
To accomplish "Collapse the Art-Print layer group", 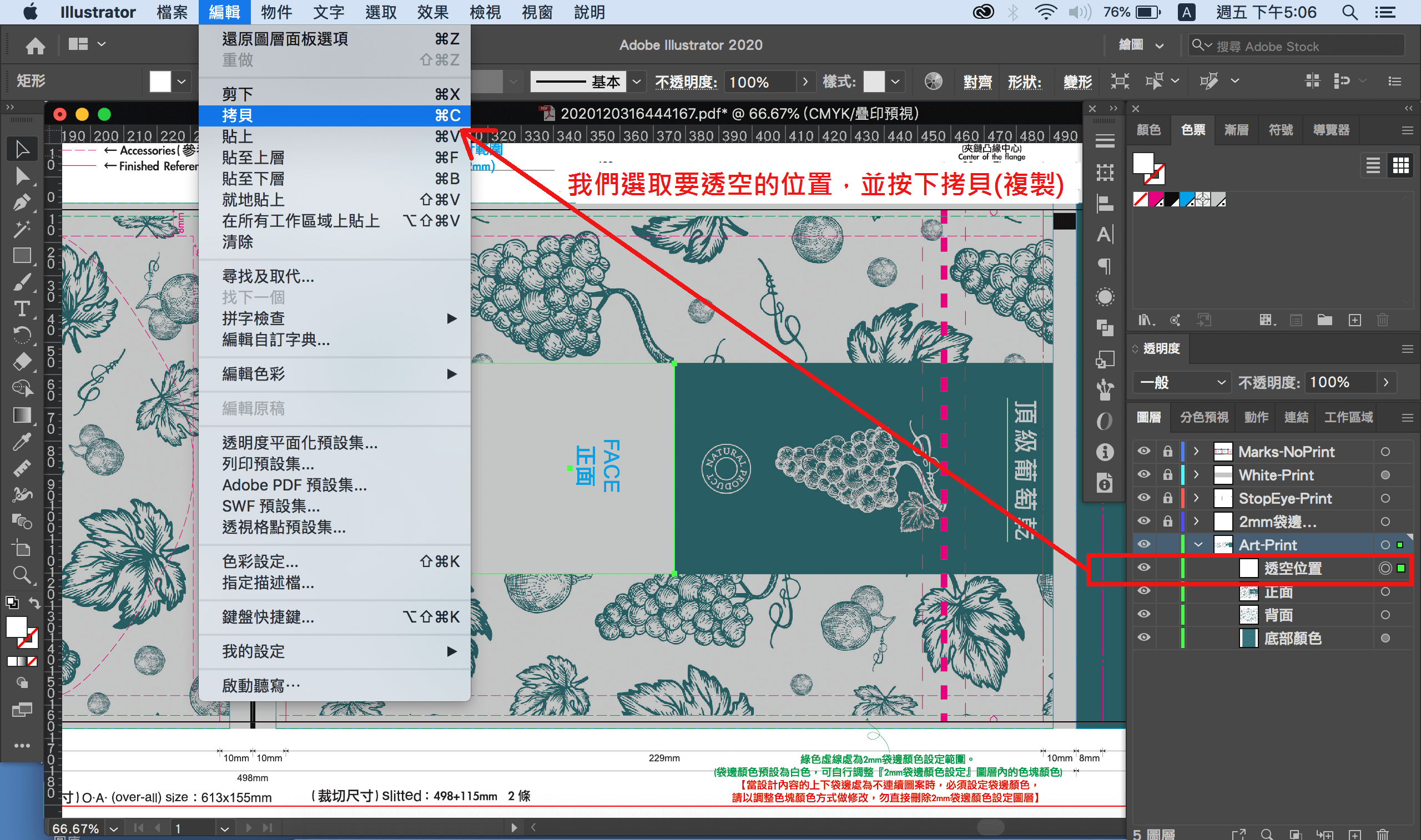I will point(1197,544).
